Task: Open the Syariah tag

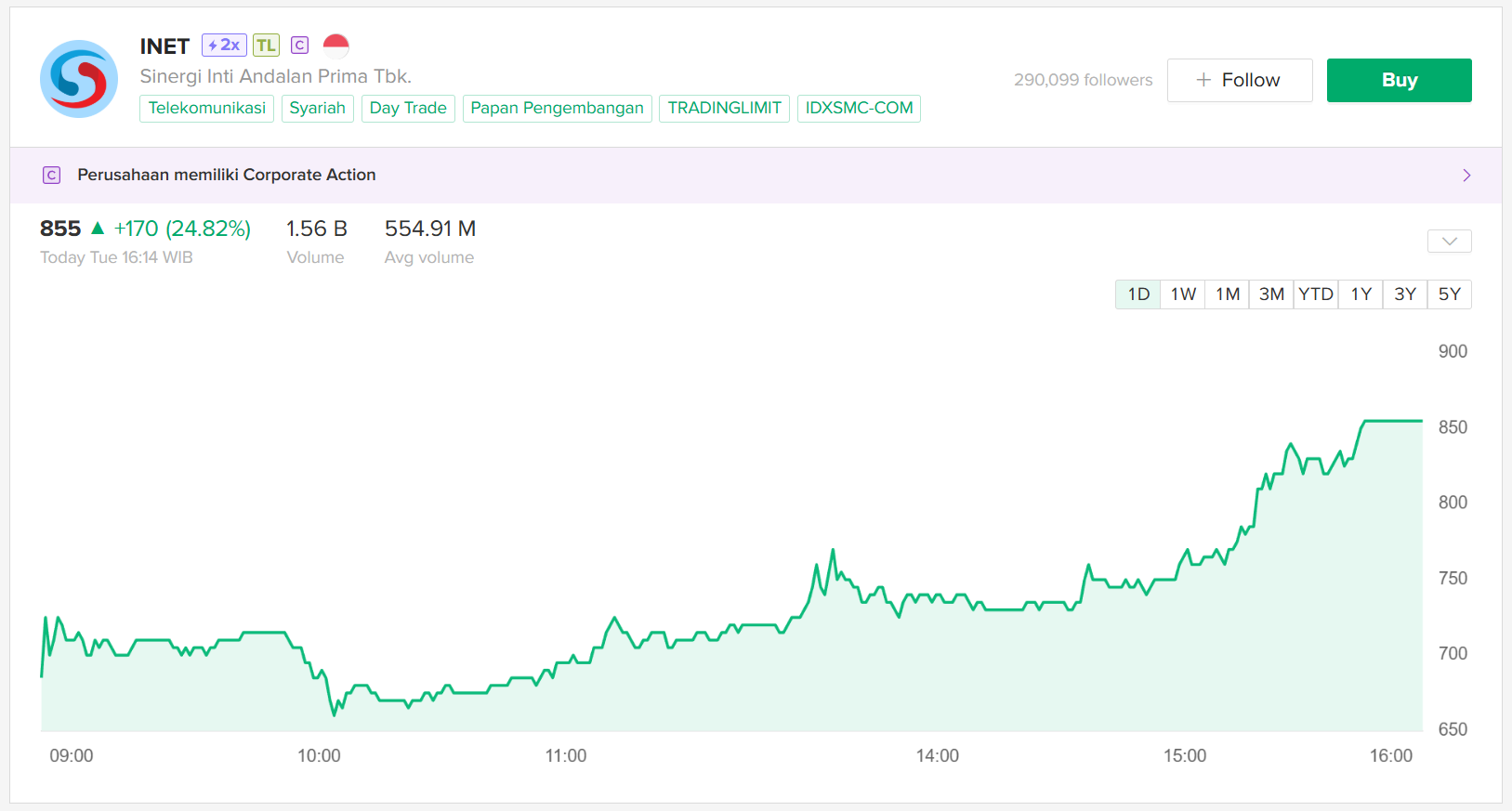Action: pyautogui.click(x=317, y=108)
